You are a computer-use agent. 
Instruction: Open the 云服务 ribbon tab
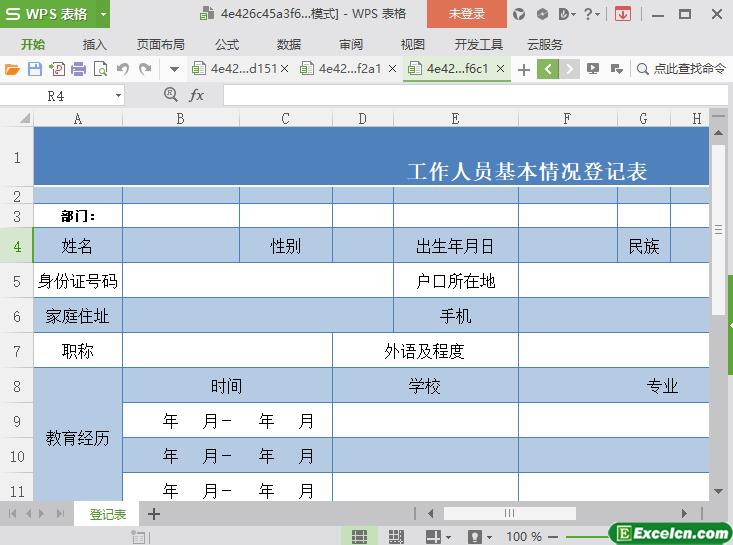point(545,44)
